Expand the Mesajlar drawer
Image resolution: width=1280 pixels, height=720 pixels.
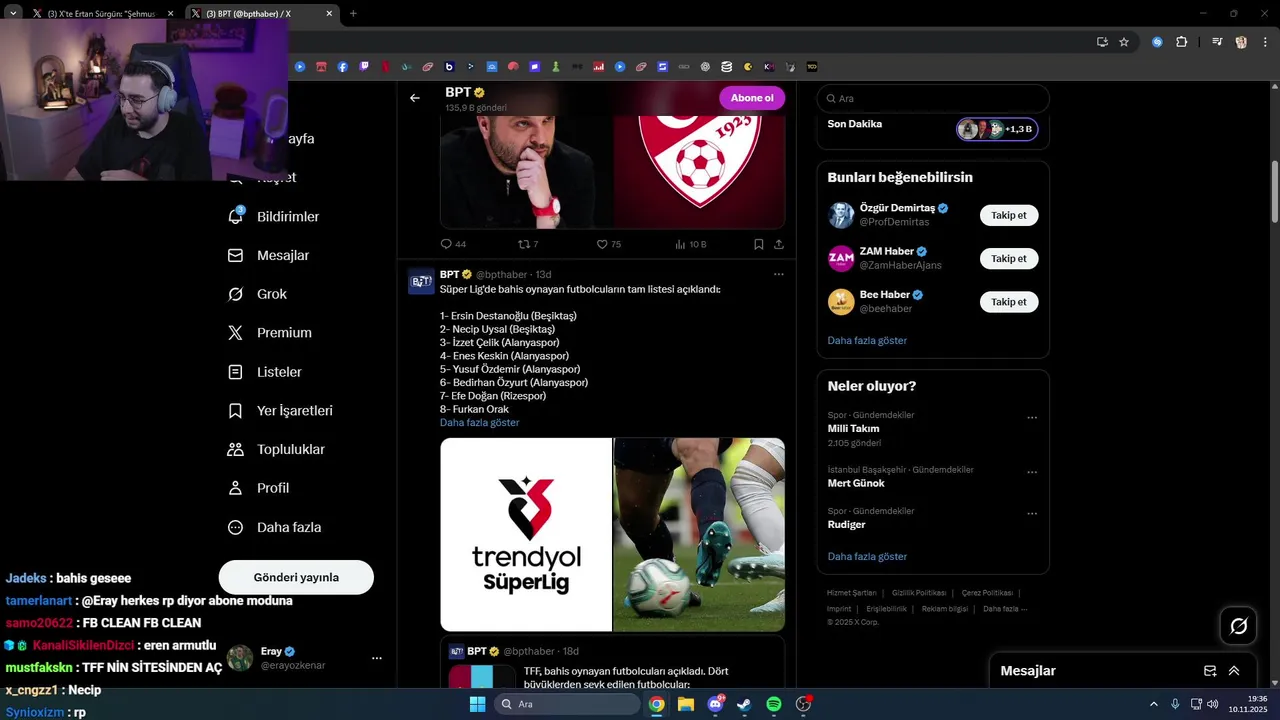click(1234, 671)
